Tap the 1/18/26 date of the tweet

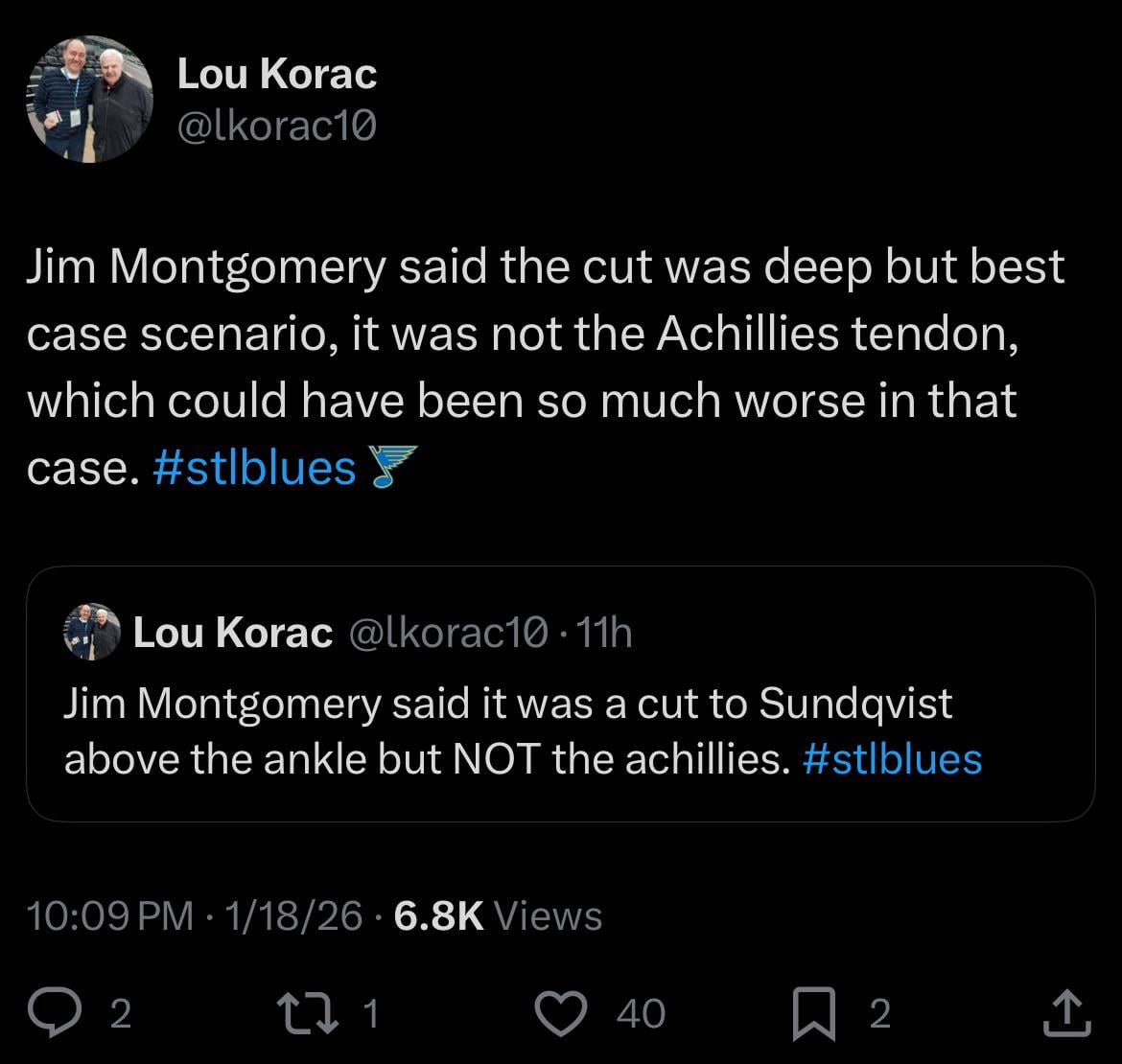(x=292, y=915)
